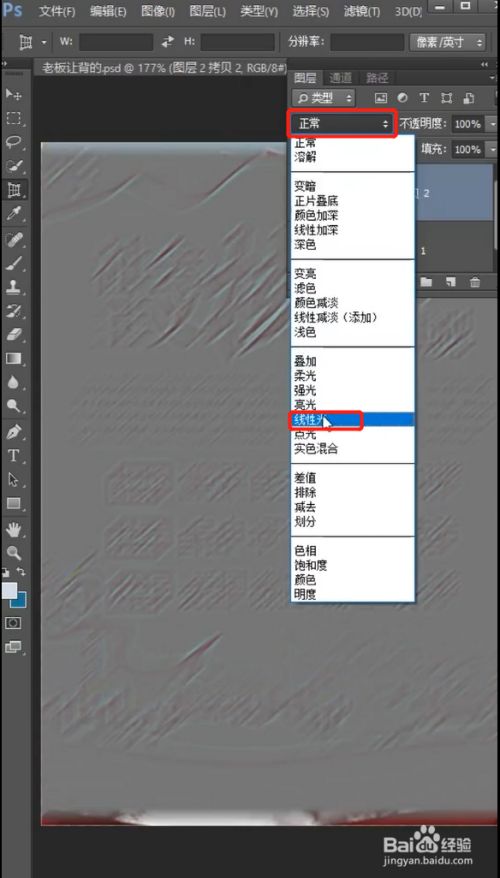The image size is (500, 878).
Task: Create a new layer
Action: [451, 282]
